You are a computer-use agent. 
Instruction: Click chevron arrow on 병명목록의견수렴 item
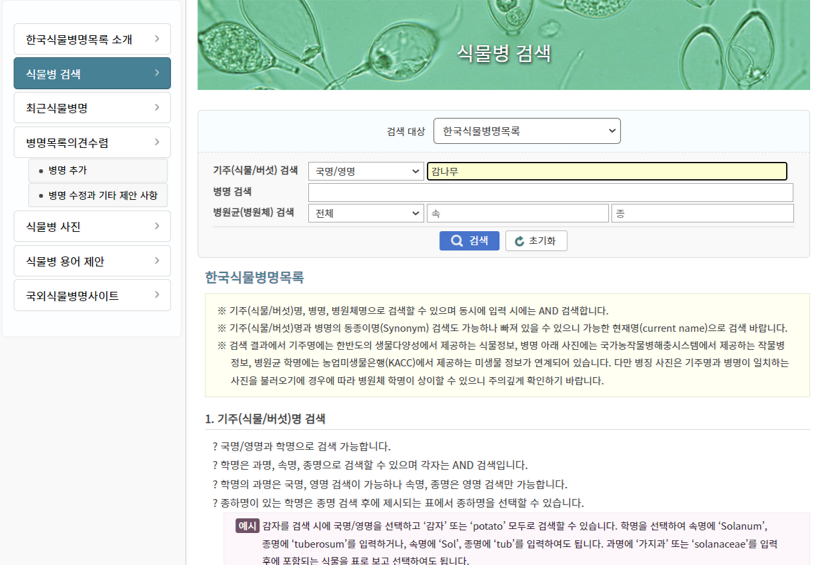click(x=157, y=142)
